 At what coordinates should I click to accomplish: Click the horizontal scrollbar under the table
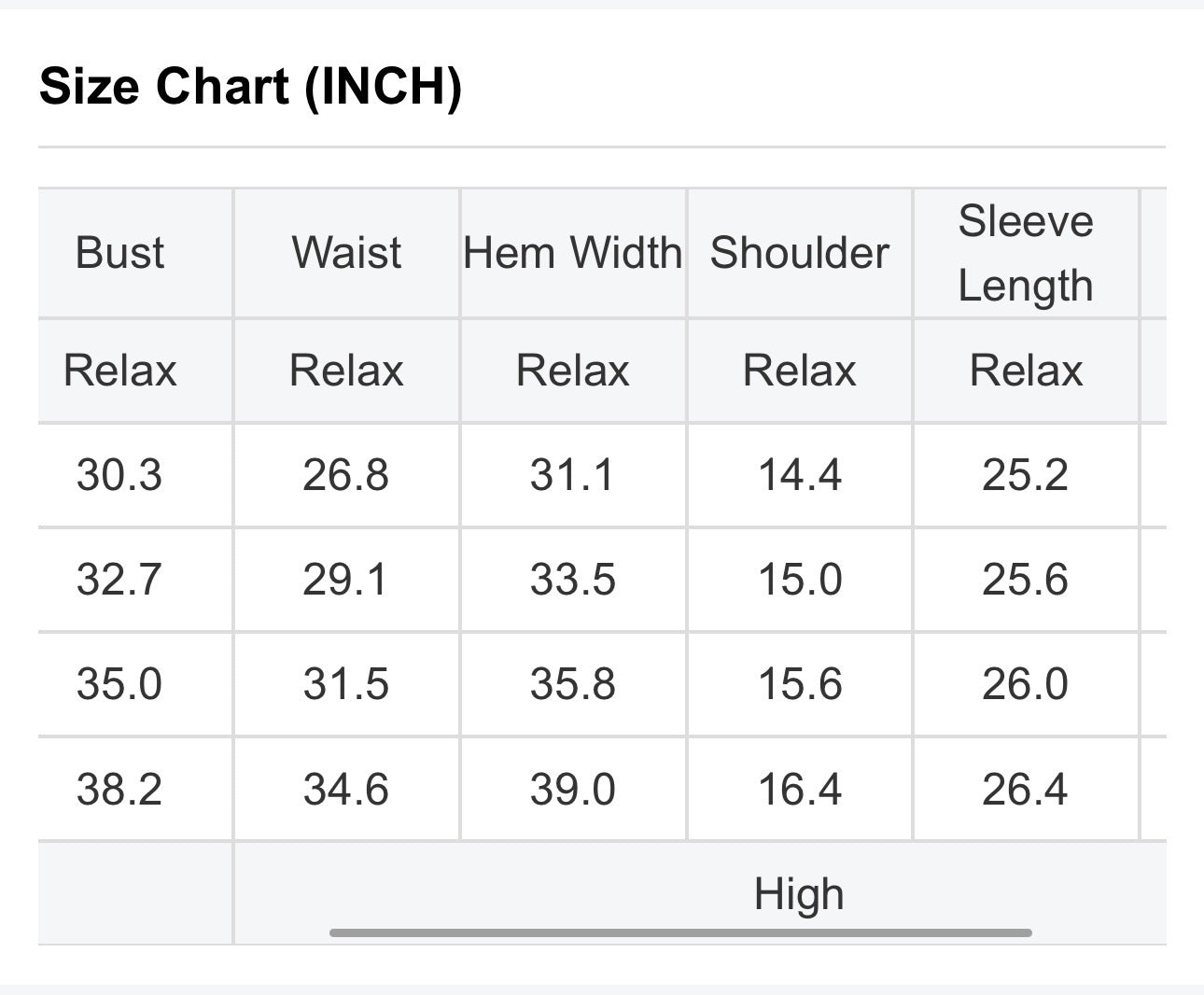(680, 932)
